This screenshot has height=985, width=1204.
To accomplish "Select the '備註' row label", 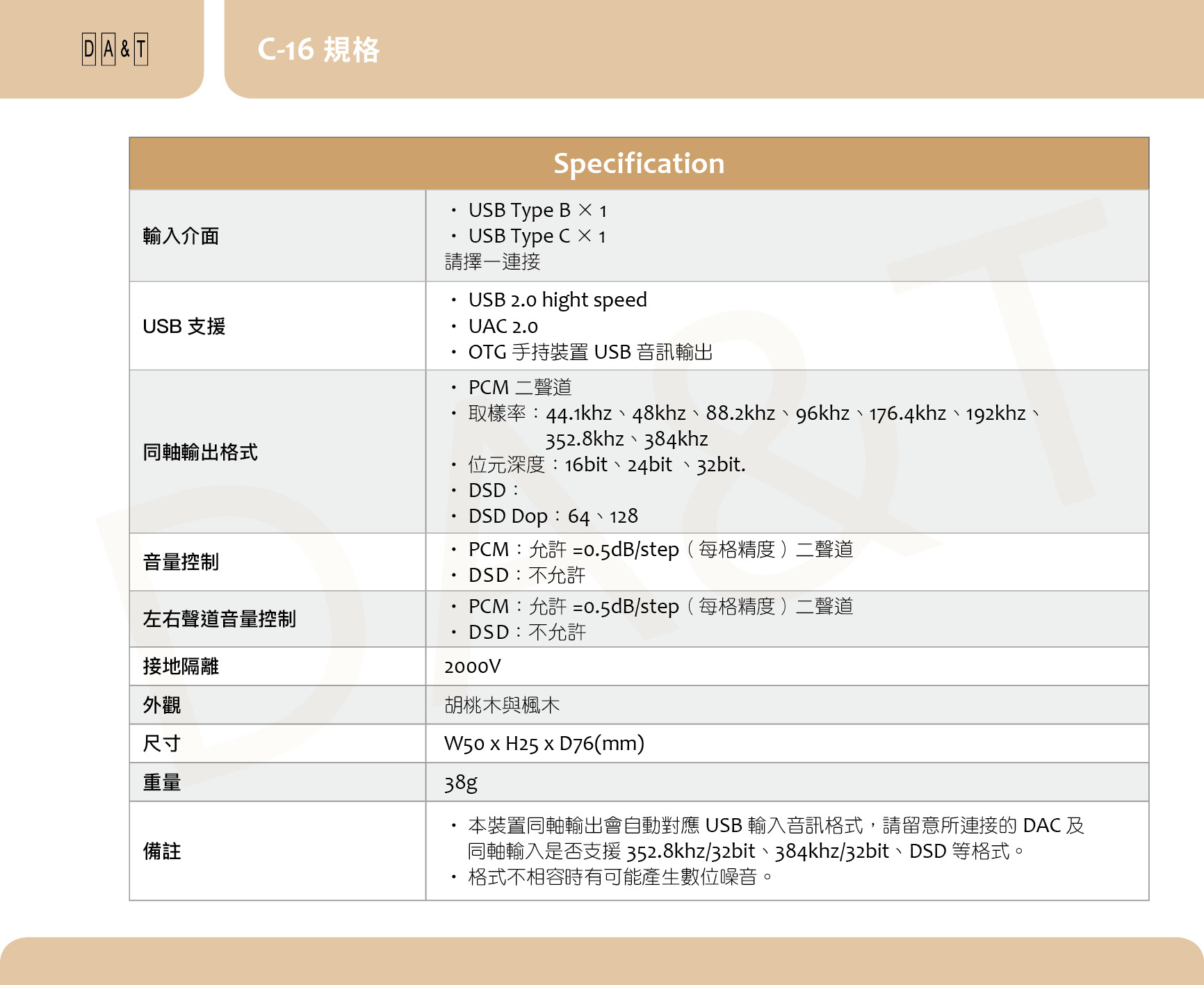I will [162, 851].
